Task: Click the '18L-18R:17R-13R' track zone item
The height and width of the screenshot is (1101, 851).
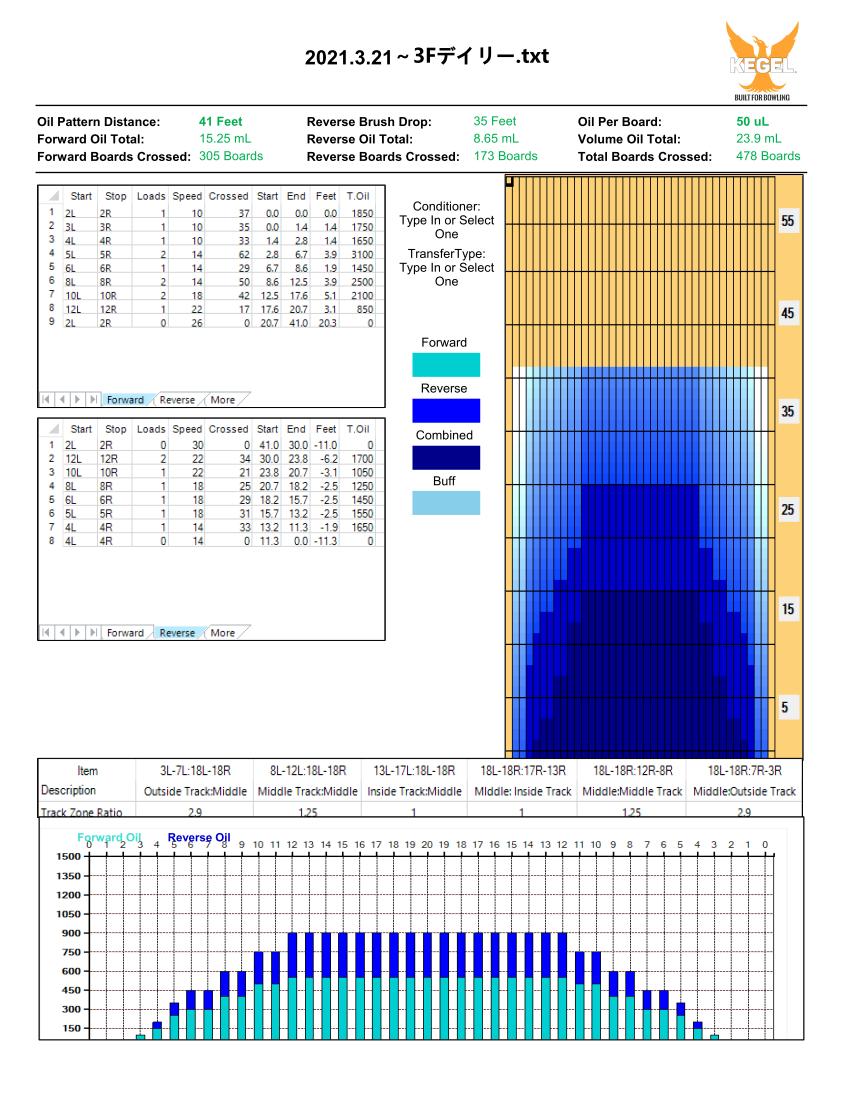Action: [523, 770]
